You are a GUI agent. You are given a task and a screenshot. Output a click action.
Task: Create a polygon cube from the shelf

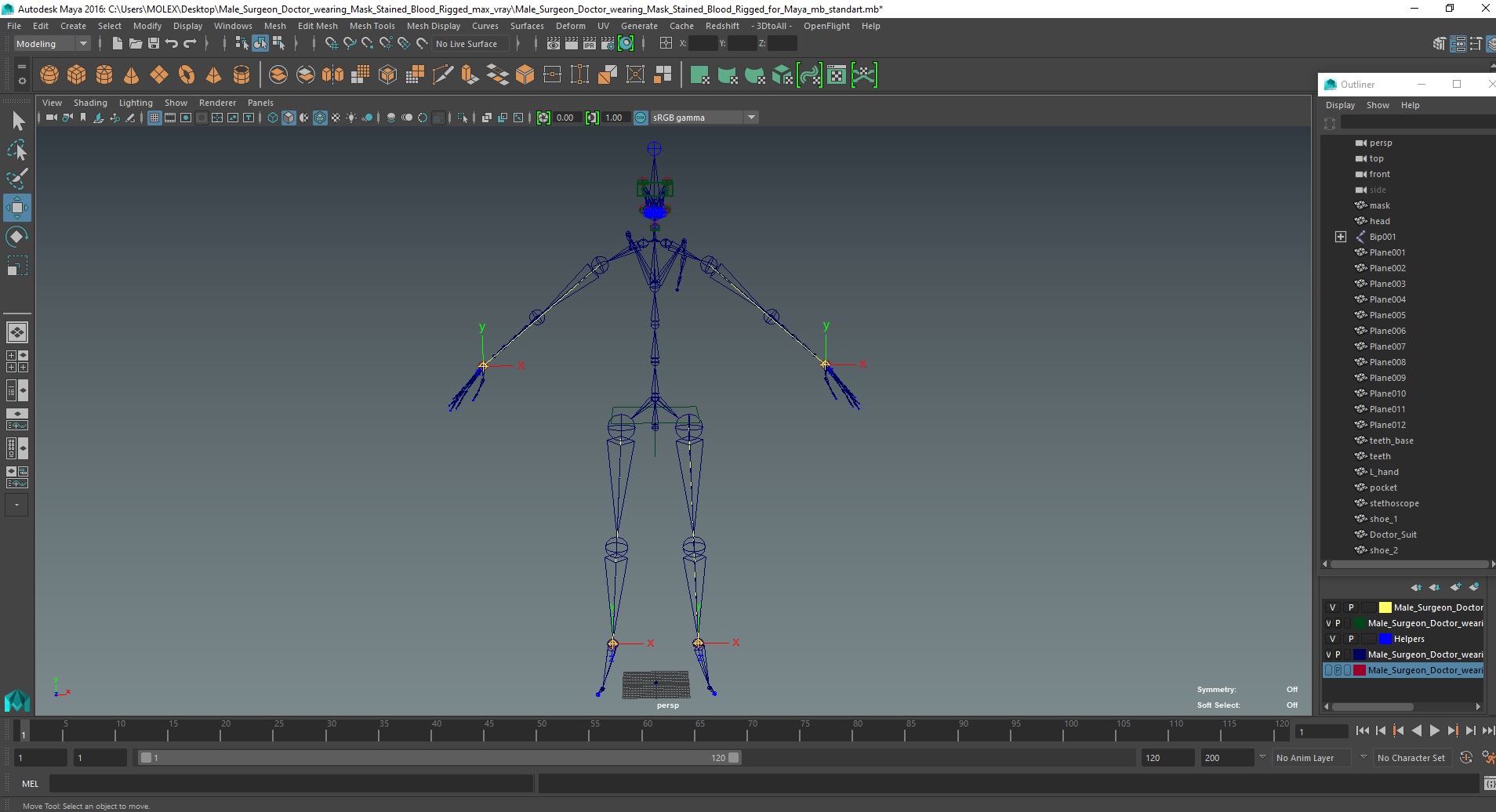click(77, 75)
